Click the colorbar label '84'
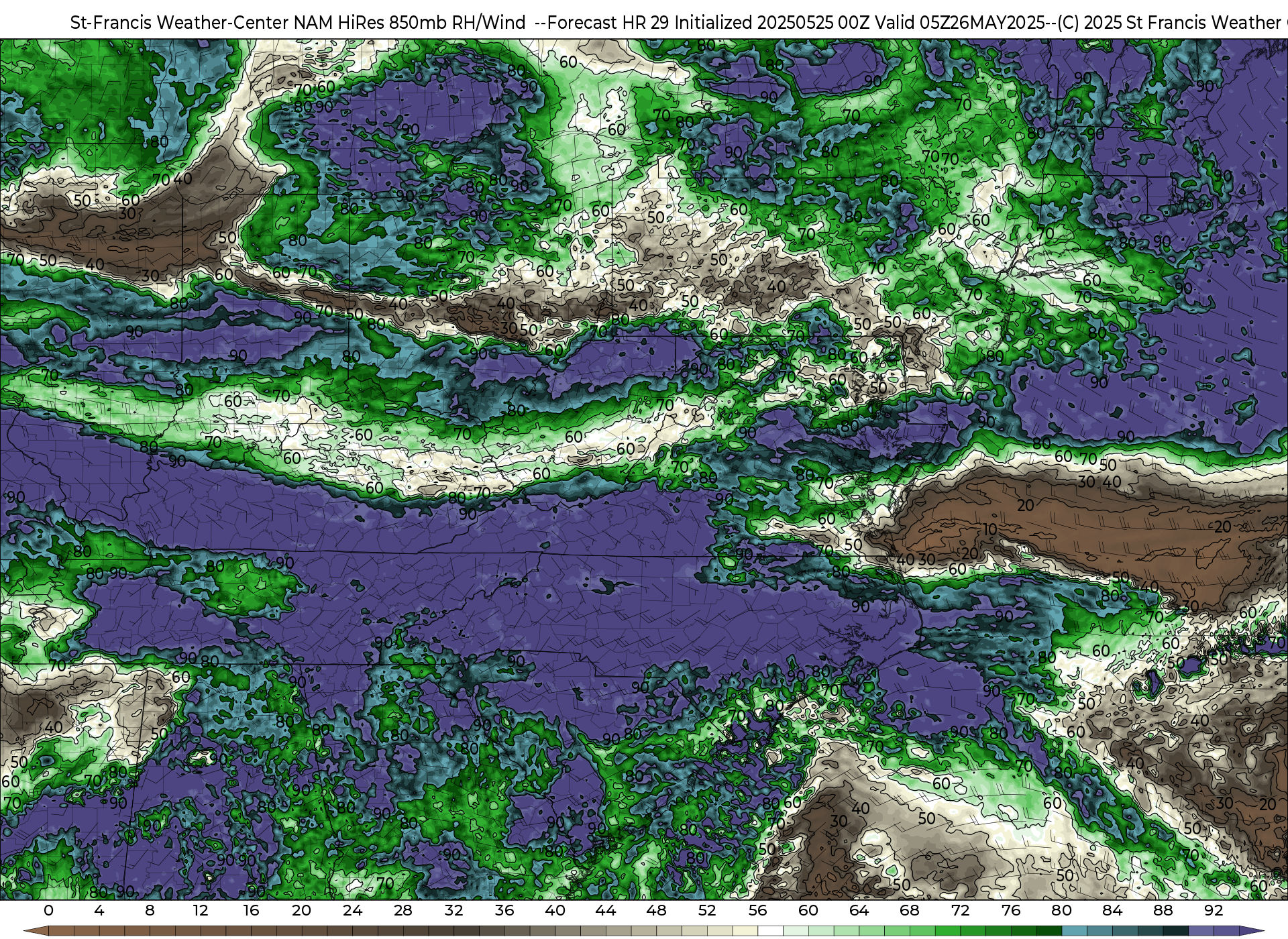 [1112, 910]
